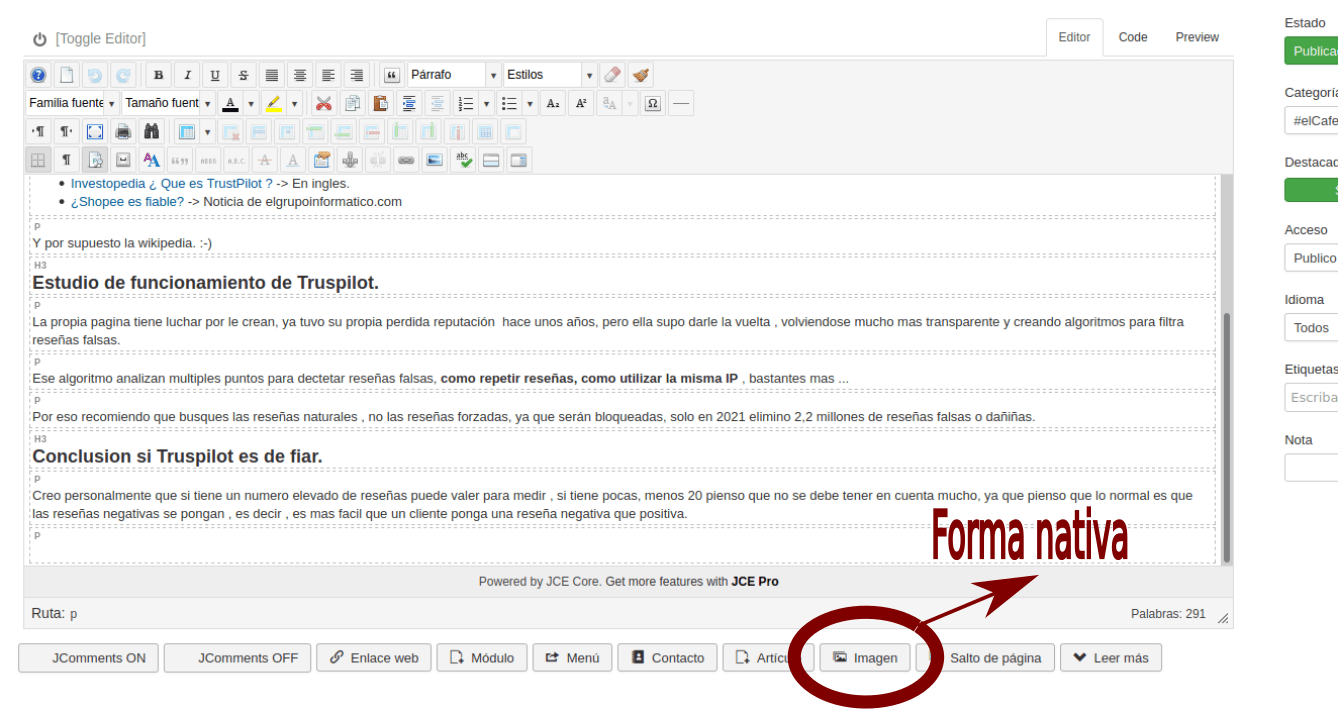The width and height of the screenshot is (1338, 716).
Task: Insert a special character (Omega icon)
Action: [x=652, y=103]
